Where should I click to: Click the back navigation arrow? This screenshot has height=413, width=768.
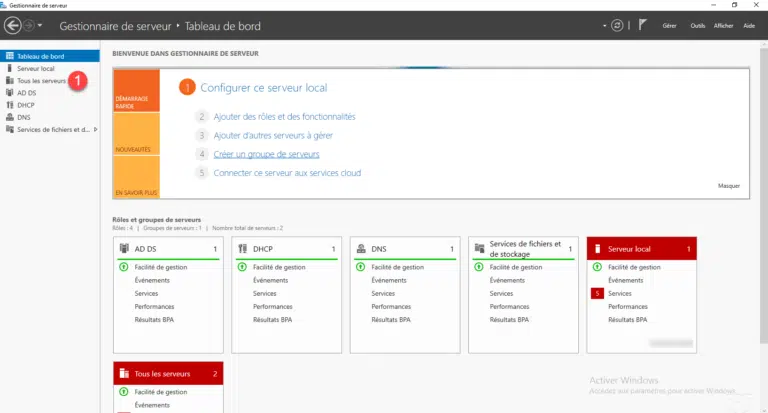(x=13, y=25)
